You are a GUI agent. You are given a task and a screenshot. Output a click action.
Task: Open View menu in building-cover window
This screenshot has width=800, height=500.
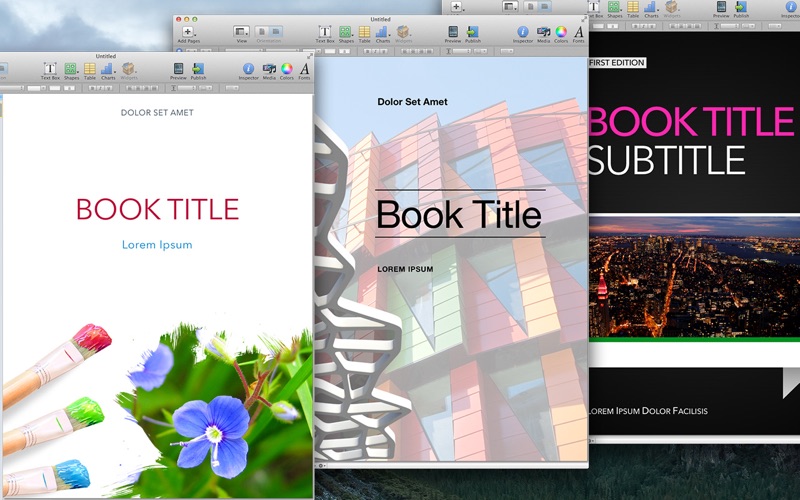pos(241,34)
